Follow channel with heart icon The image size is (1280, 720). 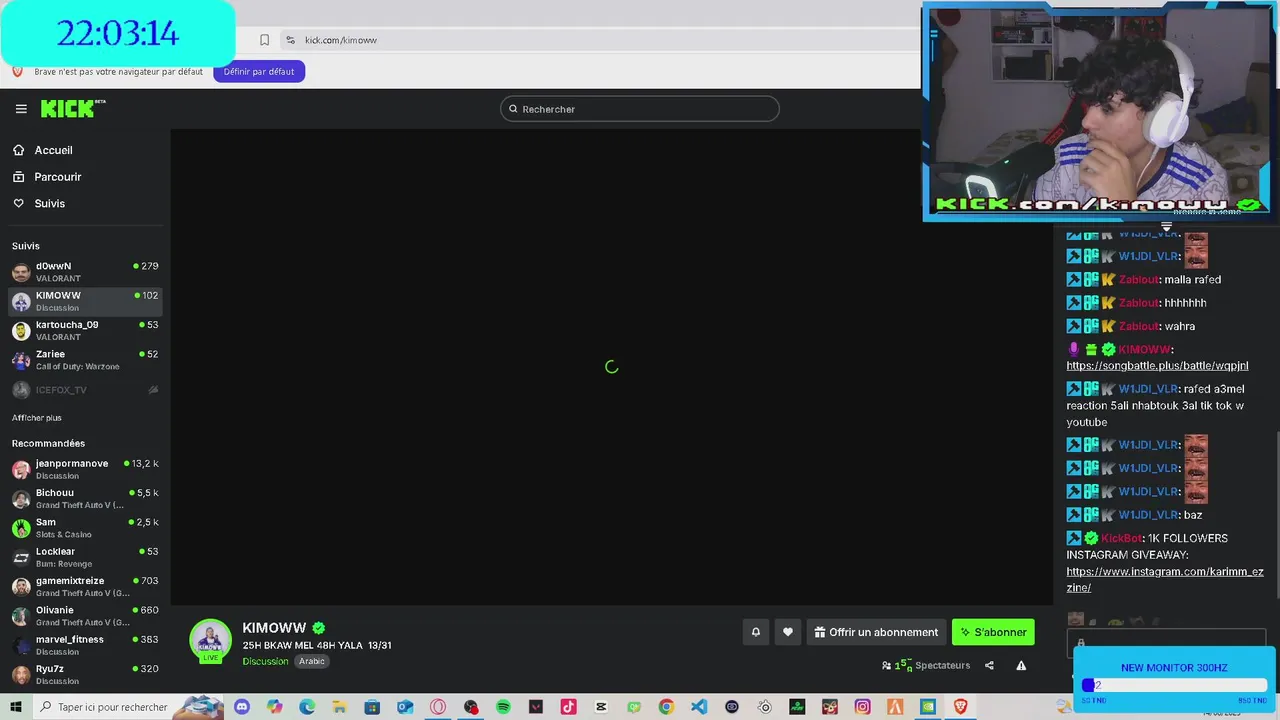click(788, 632)
